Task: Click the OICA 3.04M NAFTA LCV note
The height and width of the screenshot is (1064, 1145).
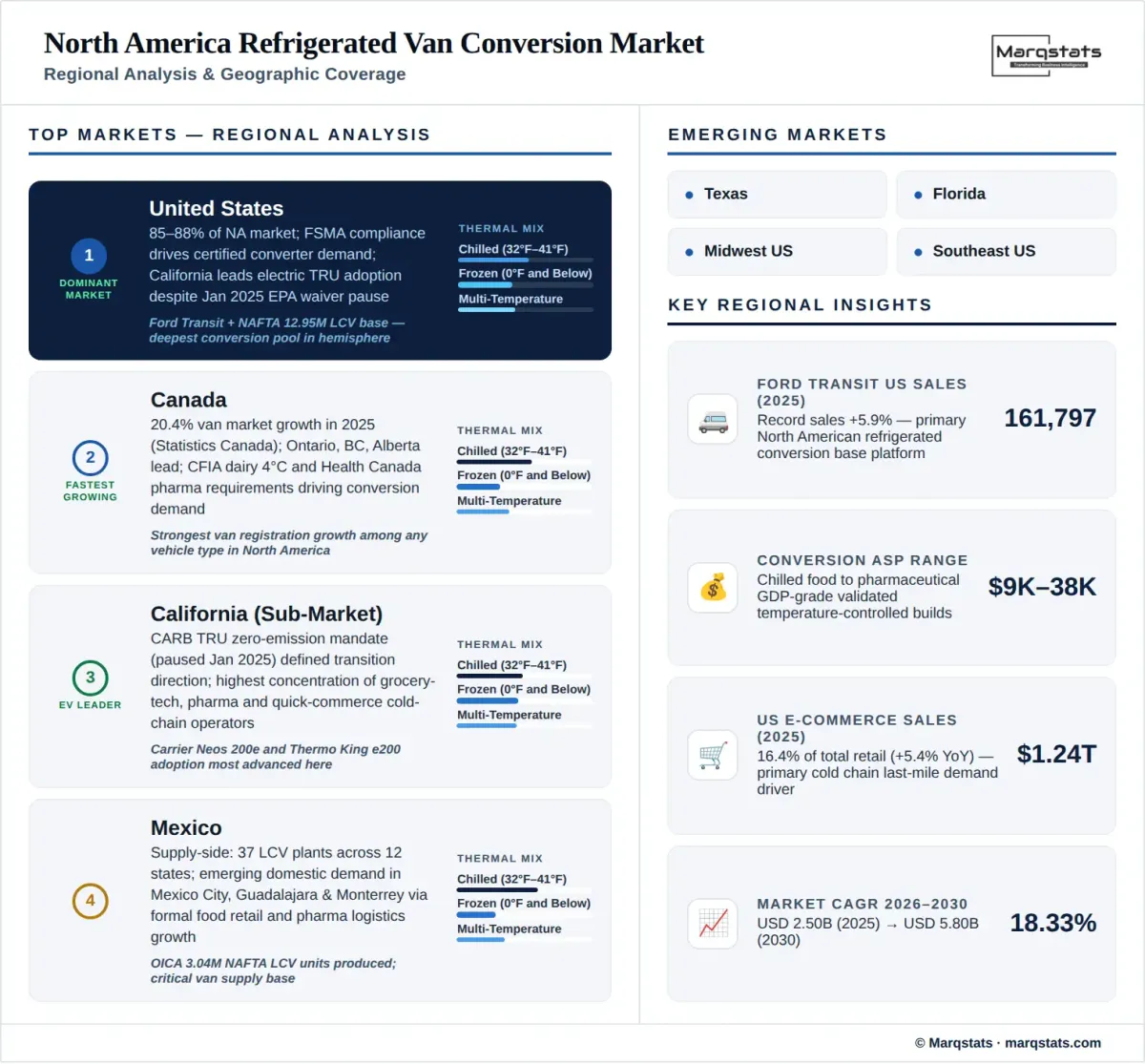Action: coord(273,970)
